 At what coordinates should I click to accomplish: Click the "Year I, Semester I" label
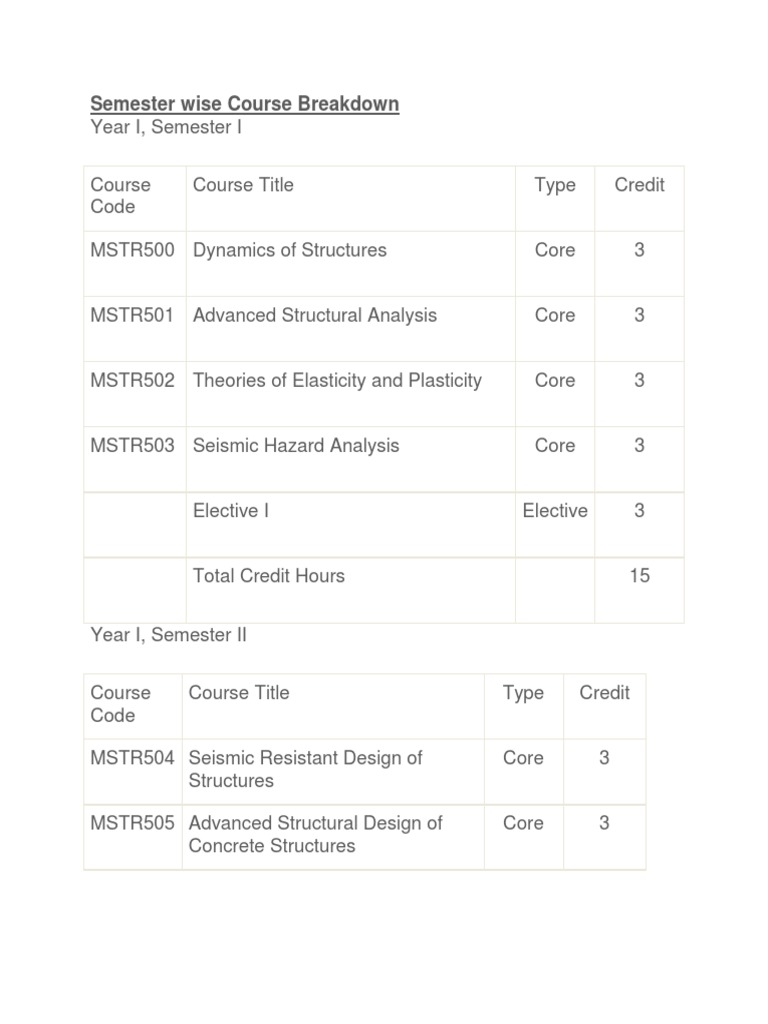(x=166, y=128)
